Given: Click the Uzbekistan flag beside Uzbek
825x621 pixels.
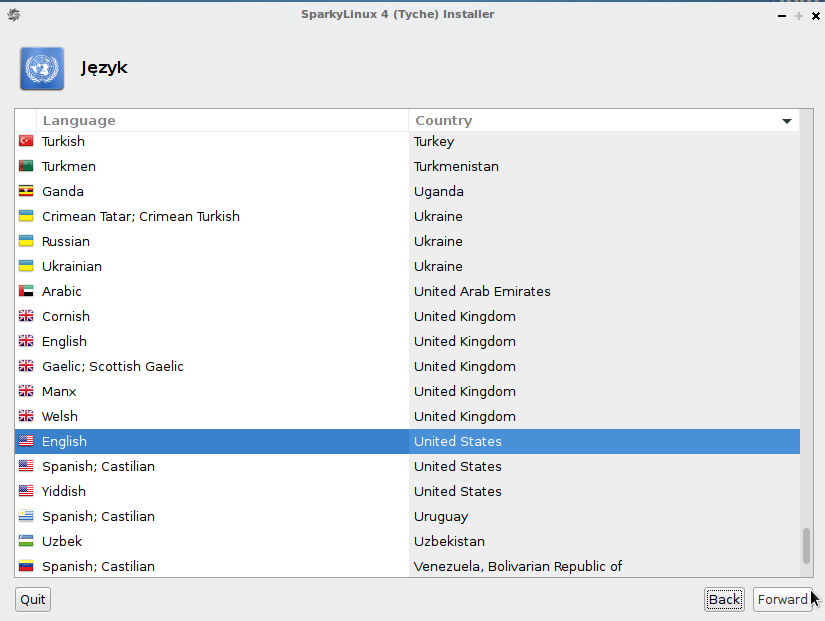Looking at the screenshot, I should (x=26, y=541).
